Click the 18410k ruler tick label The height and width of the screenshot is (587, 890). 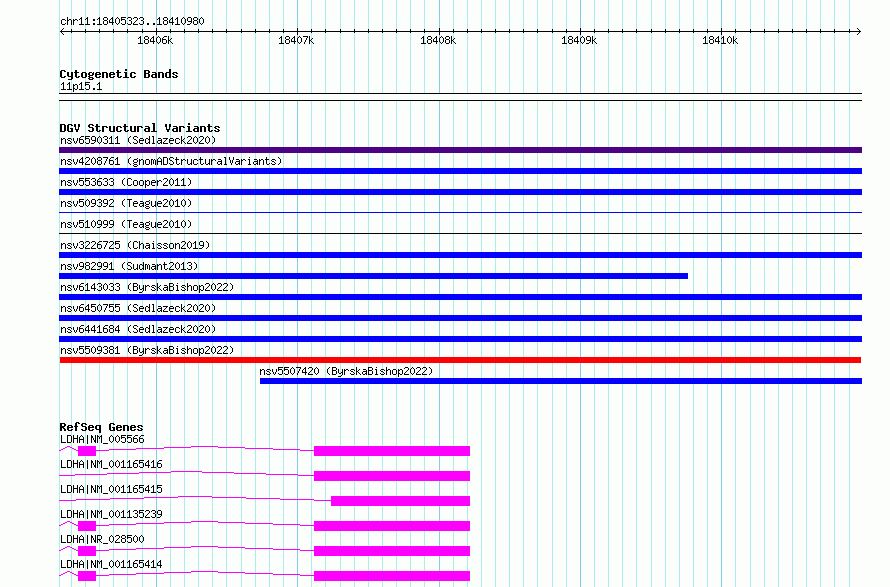[x=720, y=40]
